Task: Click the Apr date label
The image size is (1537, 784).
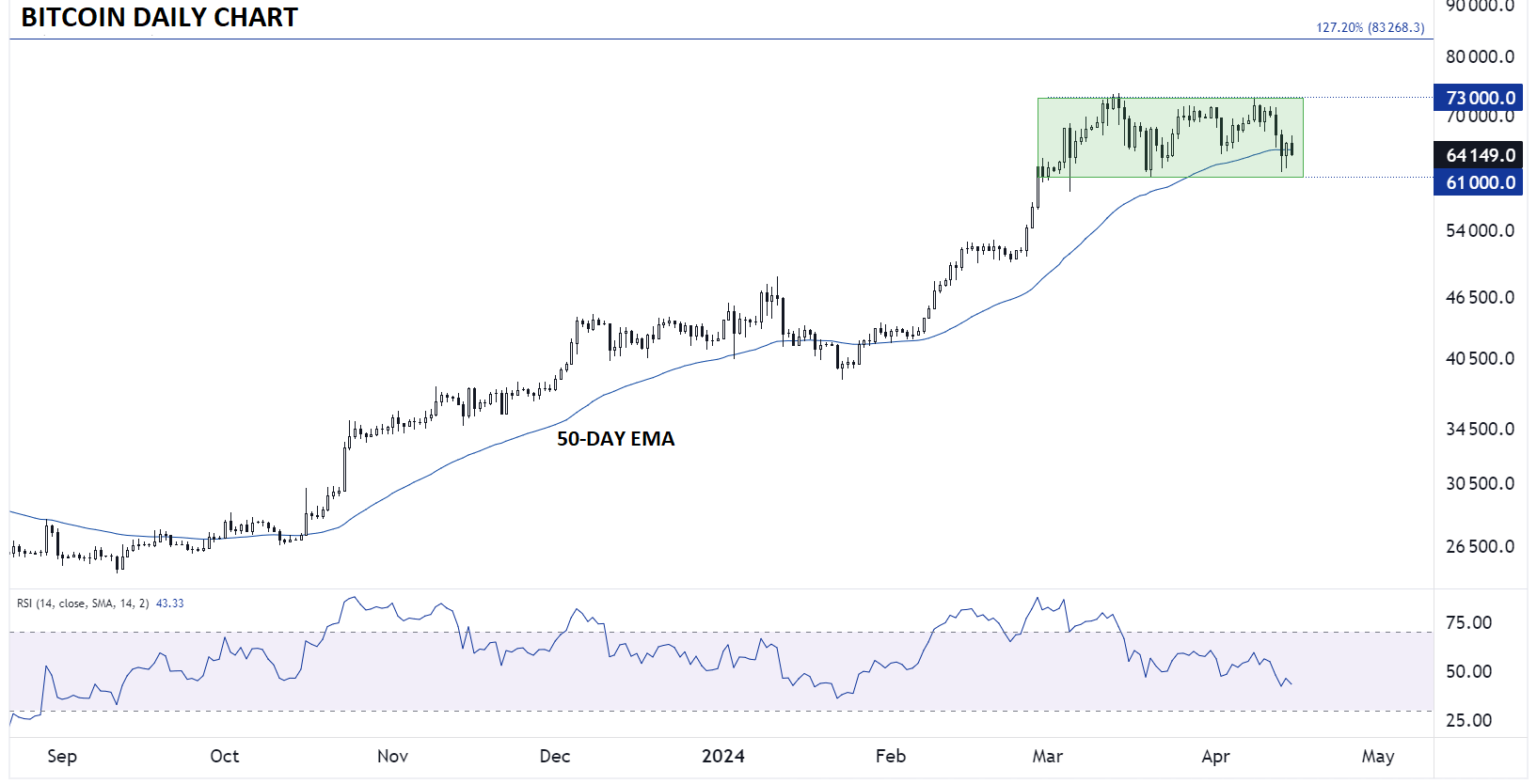Action: (x=1215, y=756)
